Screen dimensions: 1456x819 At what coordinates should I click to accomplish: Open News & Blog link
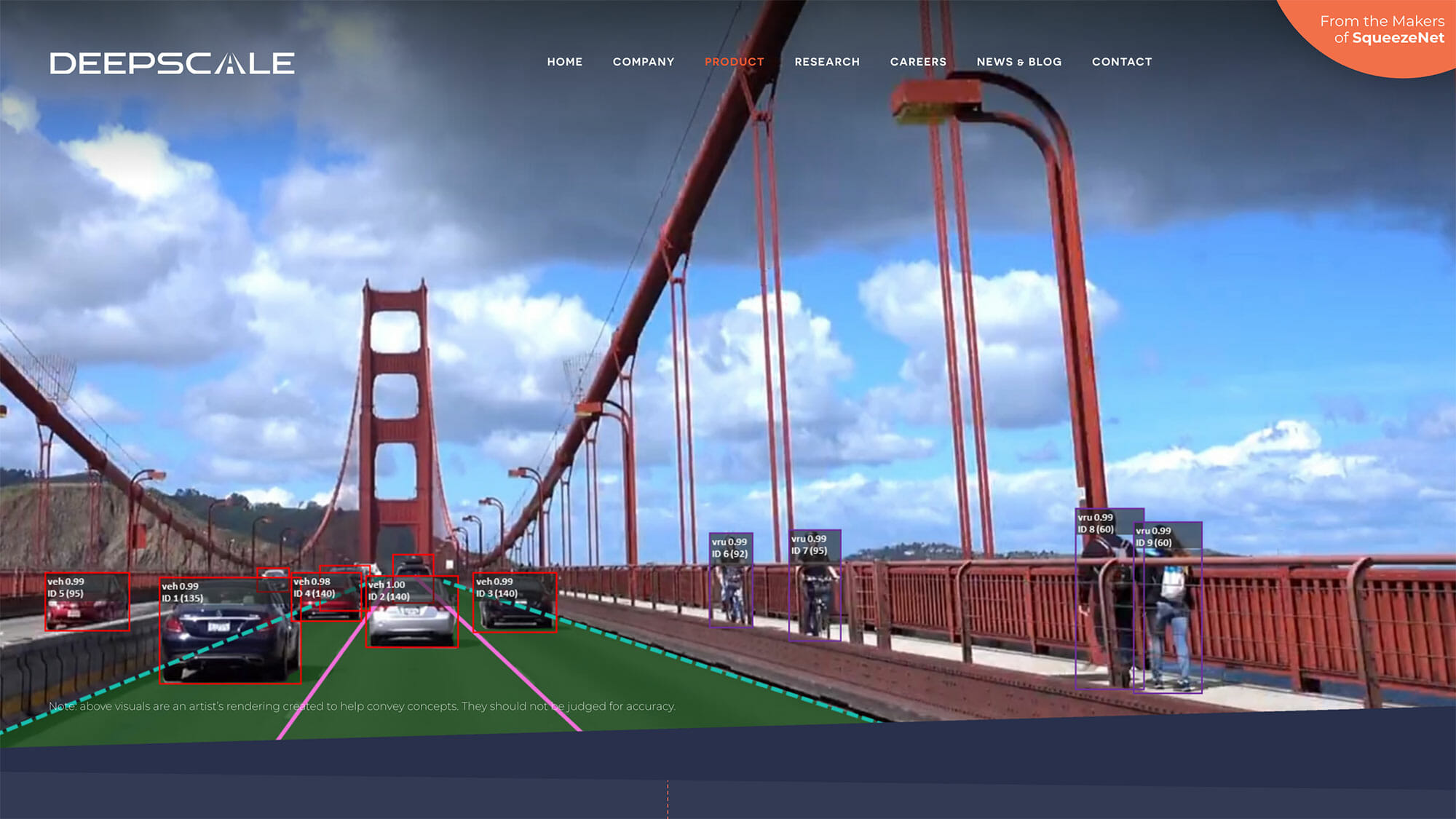[1018, 62]
